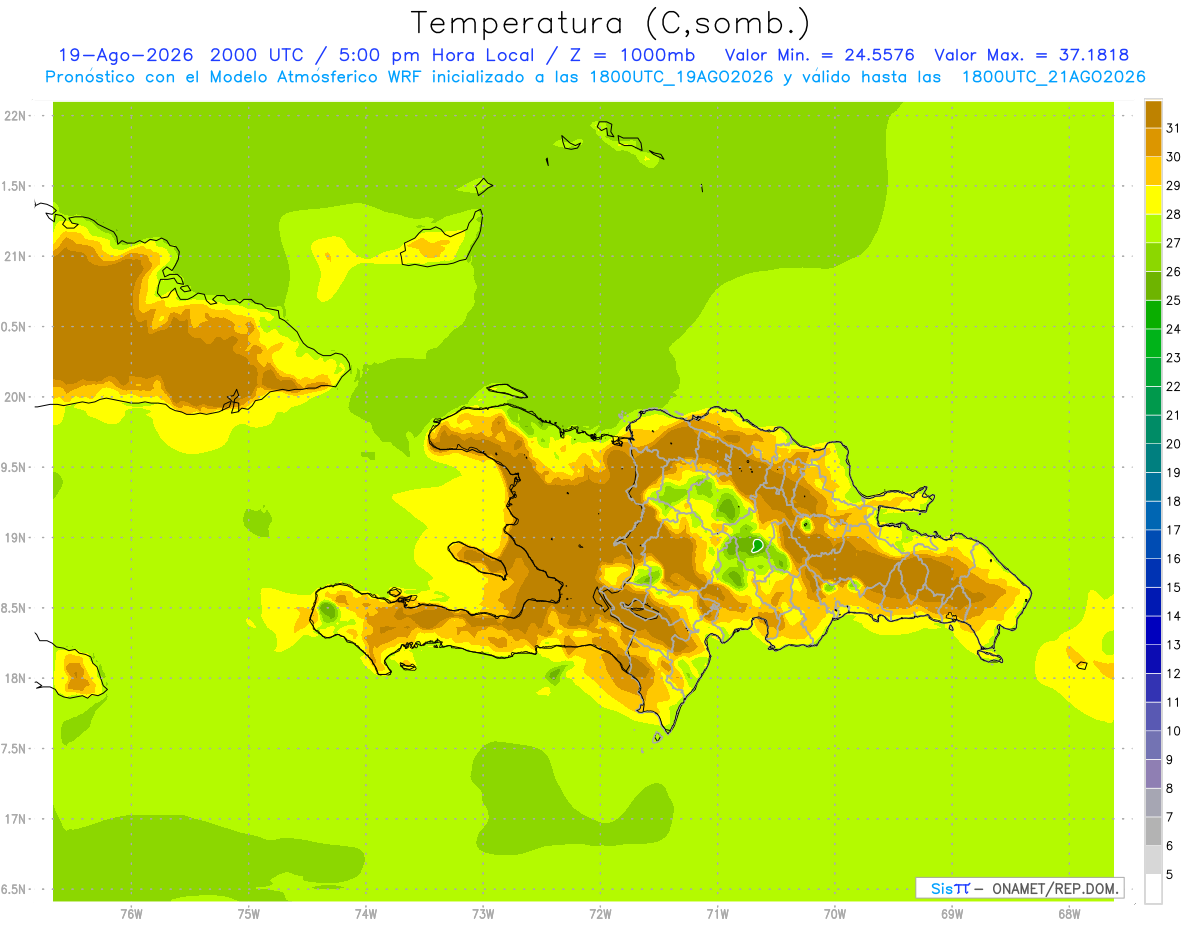Click longitude axis label '71W'
This screenshot has height=927, width=1200.
pos(717,914)
